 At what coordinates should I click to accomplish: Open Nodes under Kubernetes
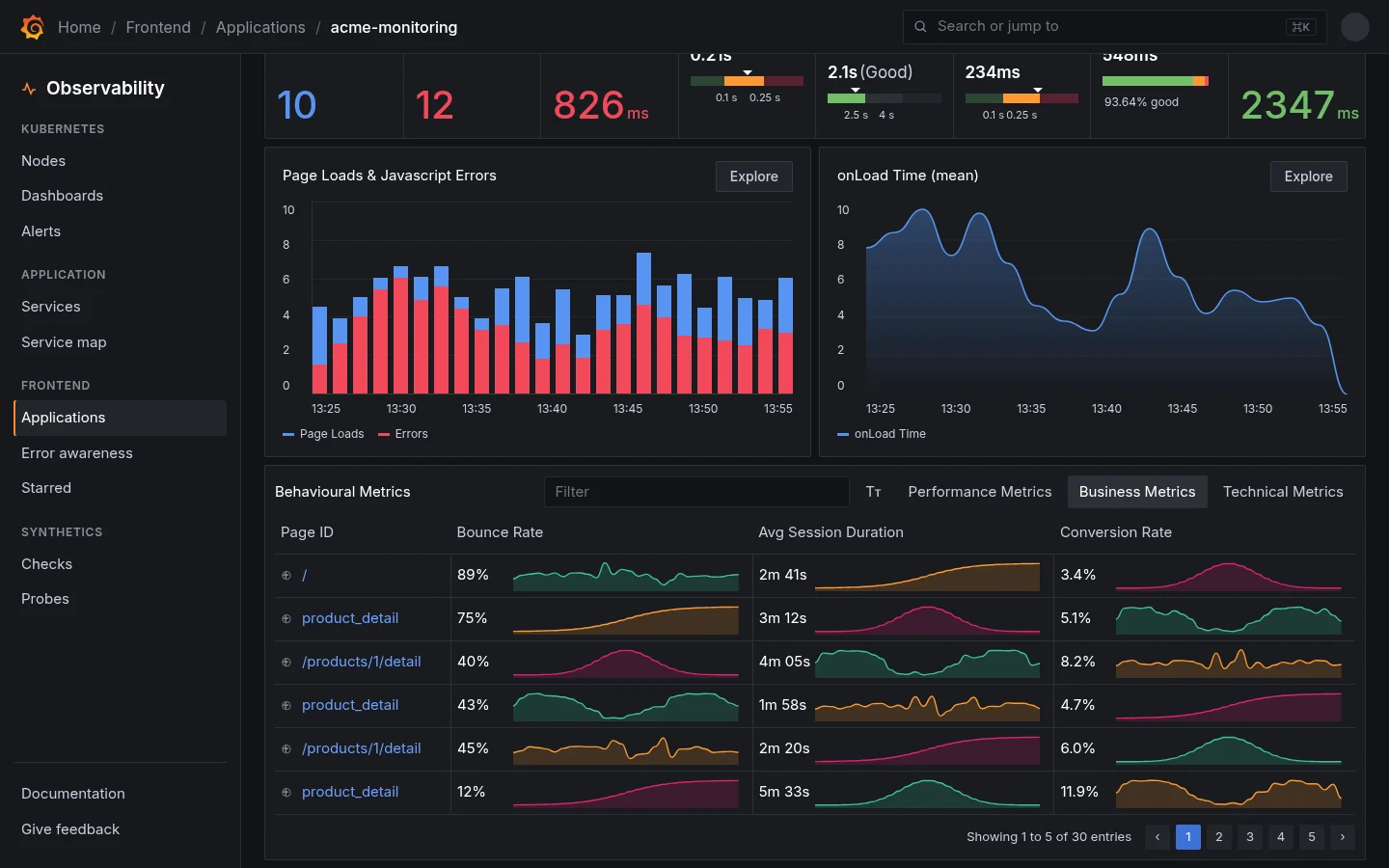click(43, 161)
